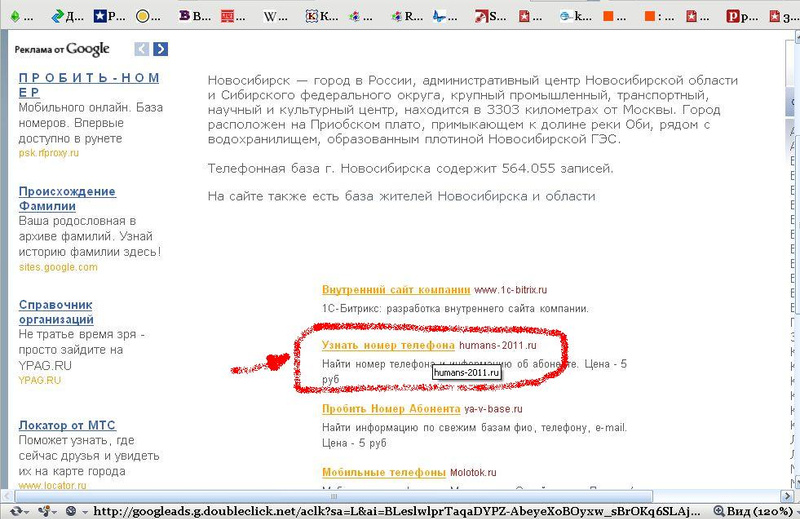Viewport: 800px width, 519px height.
Task: Open the Пробить Номер Абонента link
Action: pyautogui.click(x=391, y=409)
